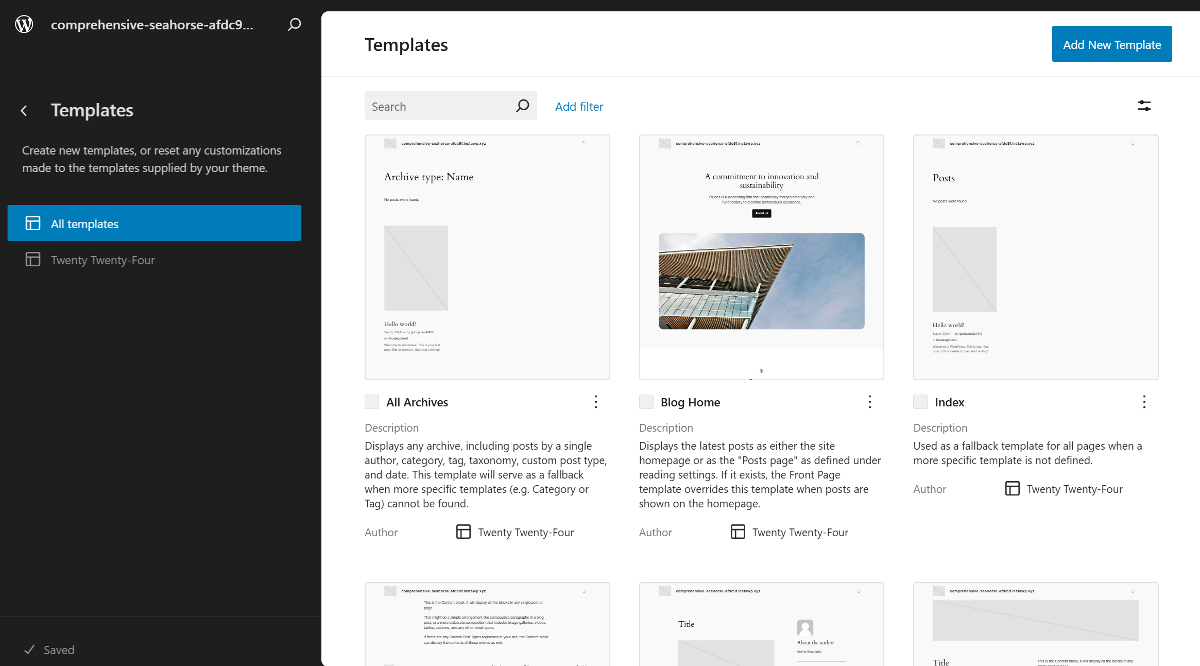Check the Index template checkbox
The height and width of the screenshot is (666, 1200).
920,402
